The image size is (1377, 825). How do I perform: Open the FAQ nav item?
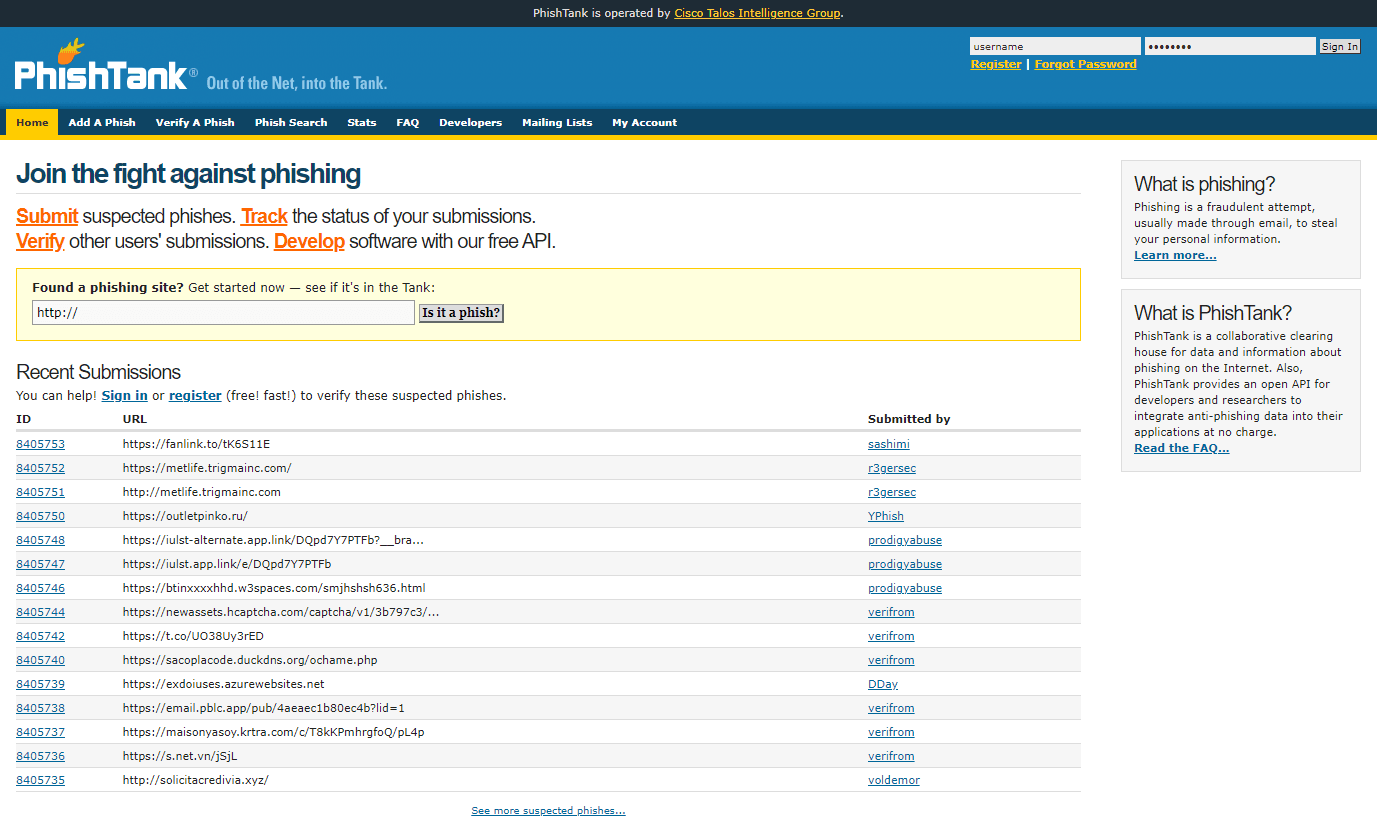408,123
